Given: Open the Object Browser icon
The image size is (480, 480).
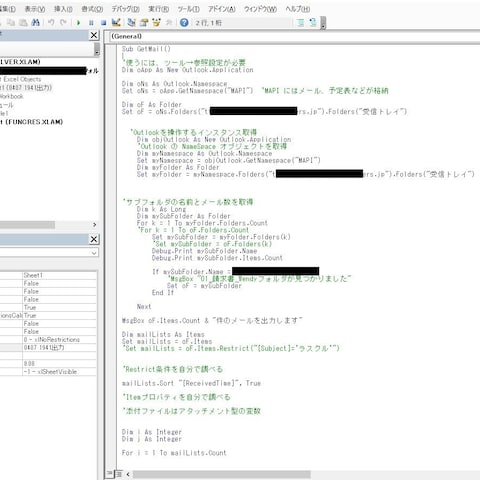Looking at the screenshot, I should coord(156,23).
